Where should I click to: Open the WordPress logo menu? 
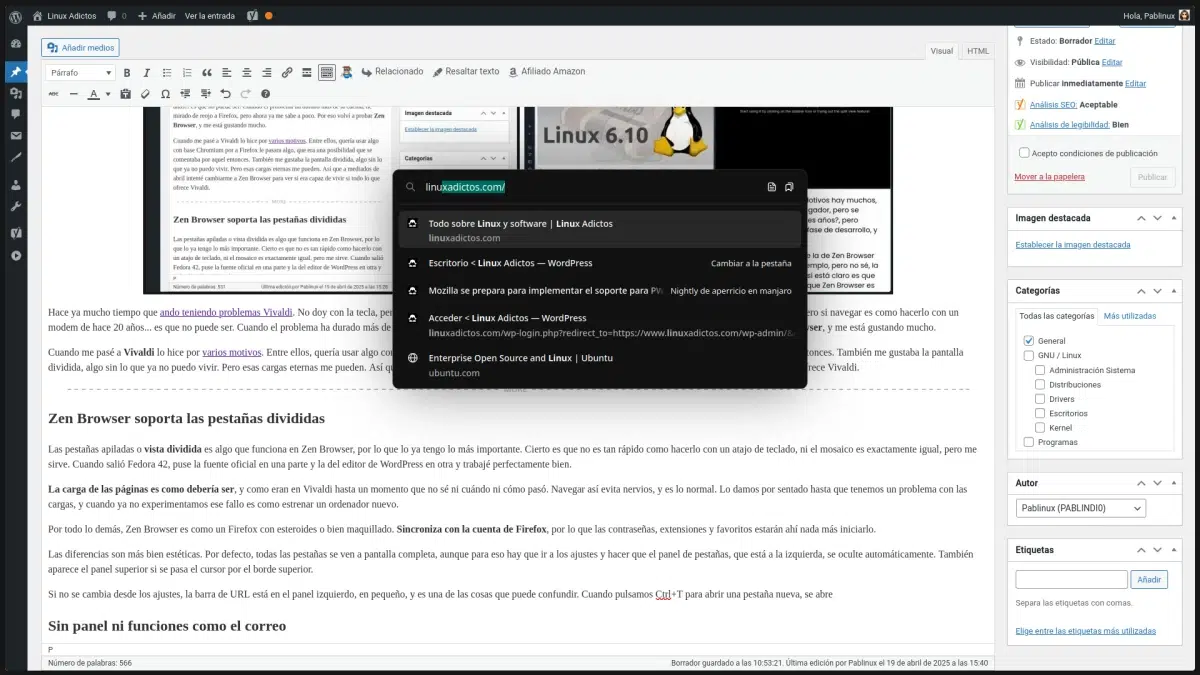15,15
